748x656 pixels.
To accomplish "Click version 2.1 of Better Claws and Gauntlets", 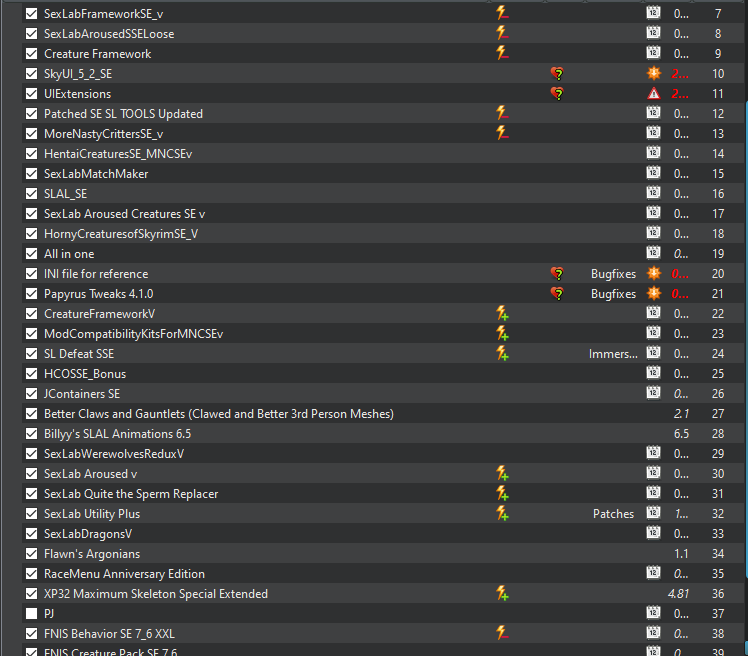I will pos(681,414).
